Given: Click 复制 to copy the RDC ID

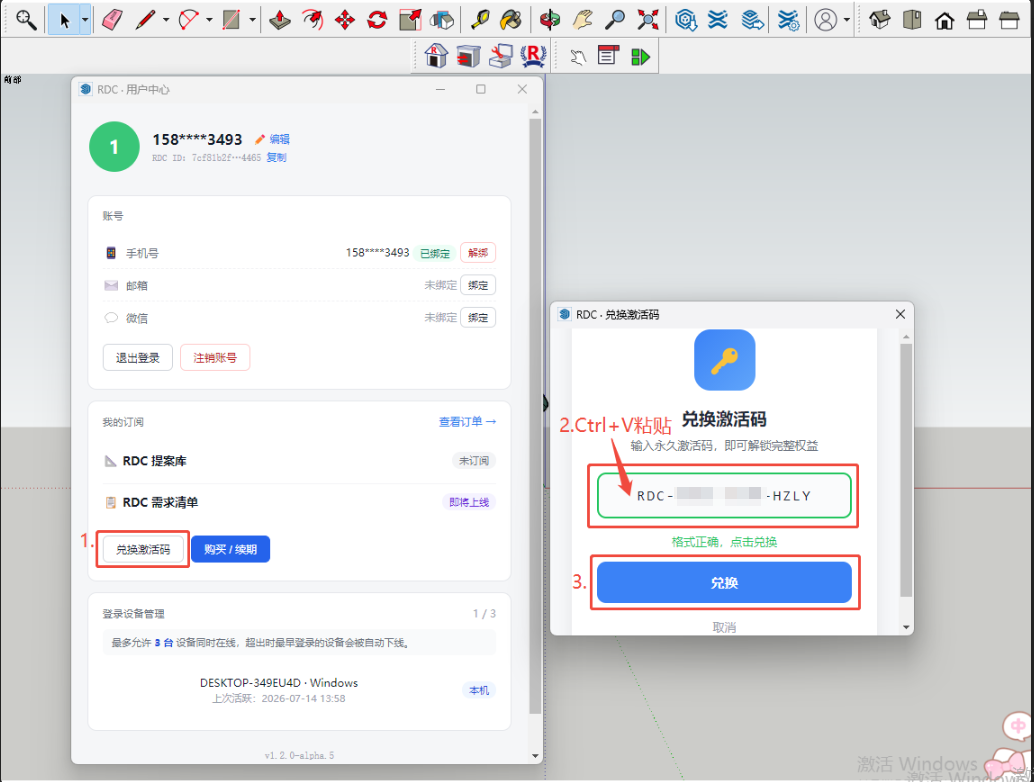Looking at the screenshot, I should [276, 158].
